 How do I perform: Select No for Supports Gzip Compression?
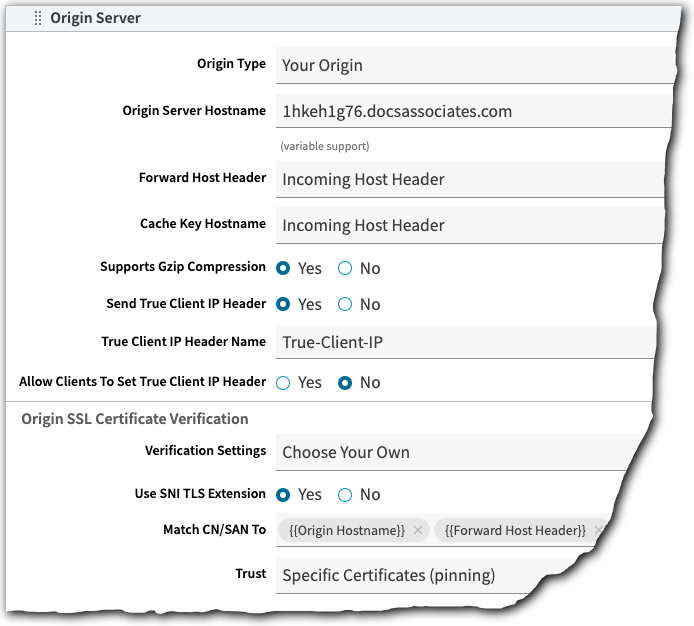click(x=346, y=268)
